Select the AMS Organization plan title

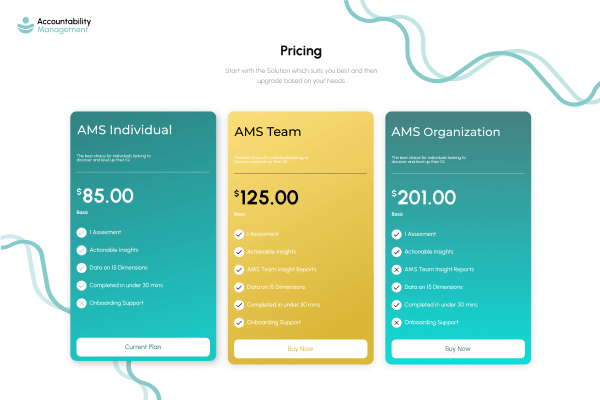click(446, 131)
